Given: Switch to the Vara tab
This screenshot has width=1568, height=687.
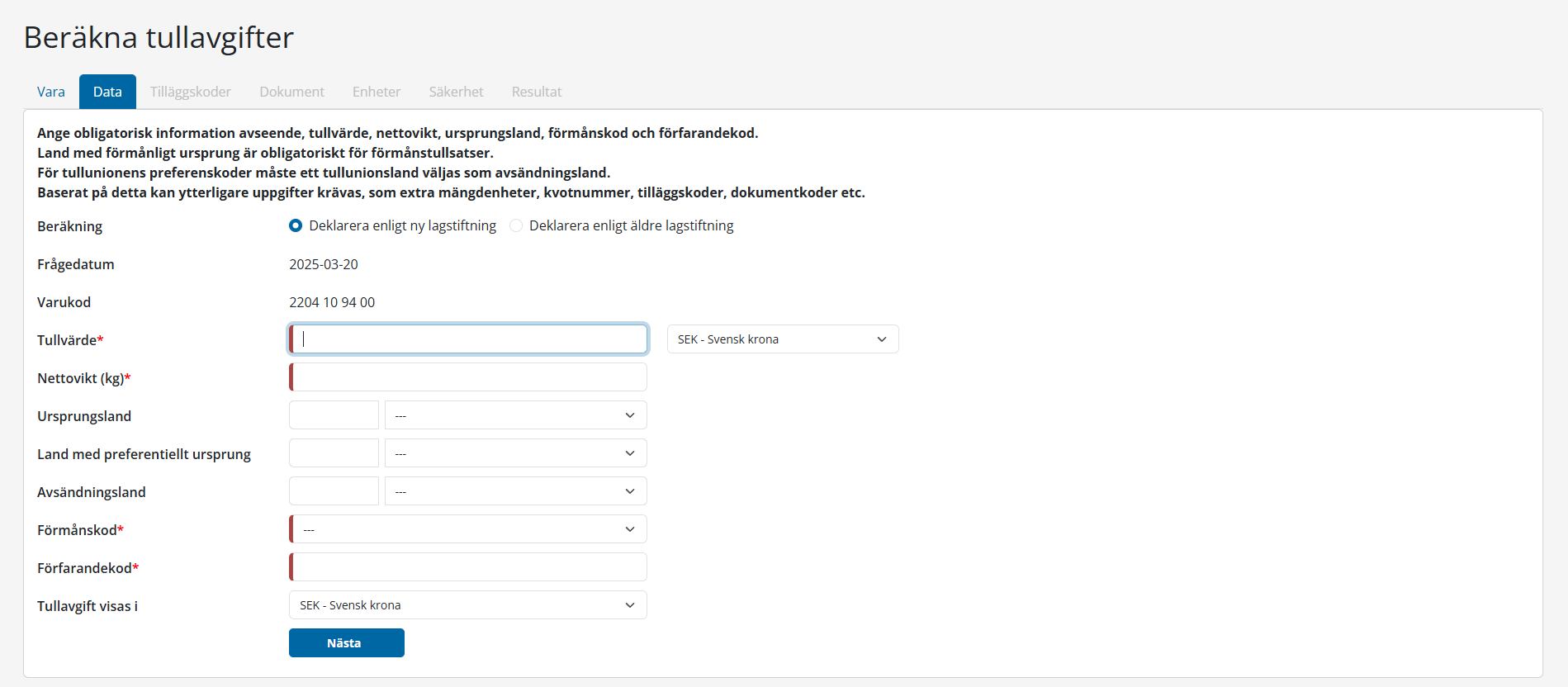Looking at the screenshot, I should 51,92.
